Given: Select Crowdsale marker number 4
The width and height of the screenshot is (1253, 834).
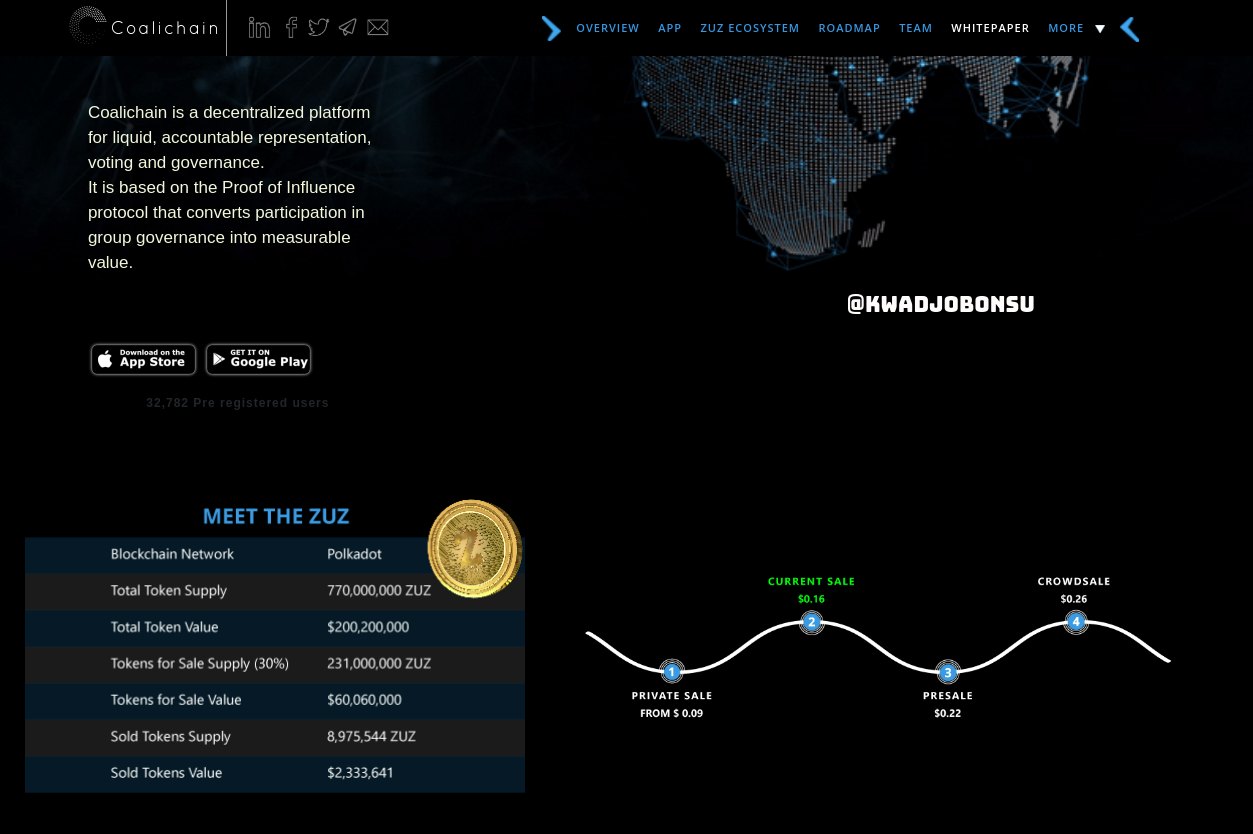Looking at the screenshot, I should coord(1076,622).
